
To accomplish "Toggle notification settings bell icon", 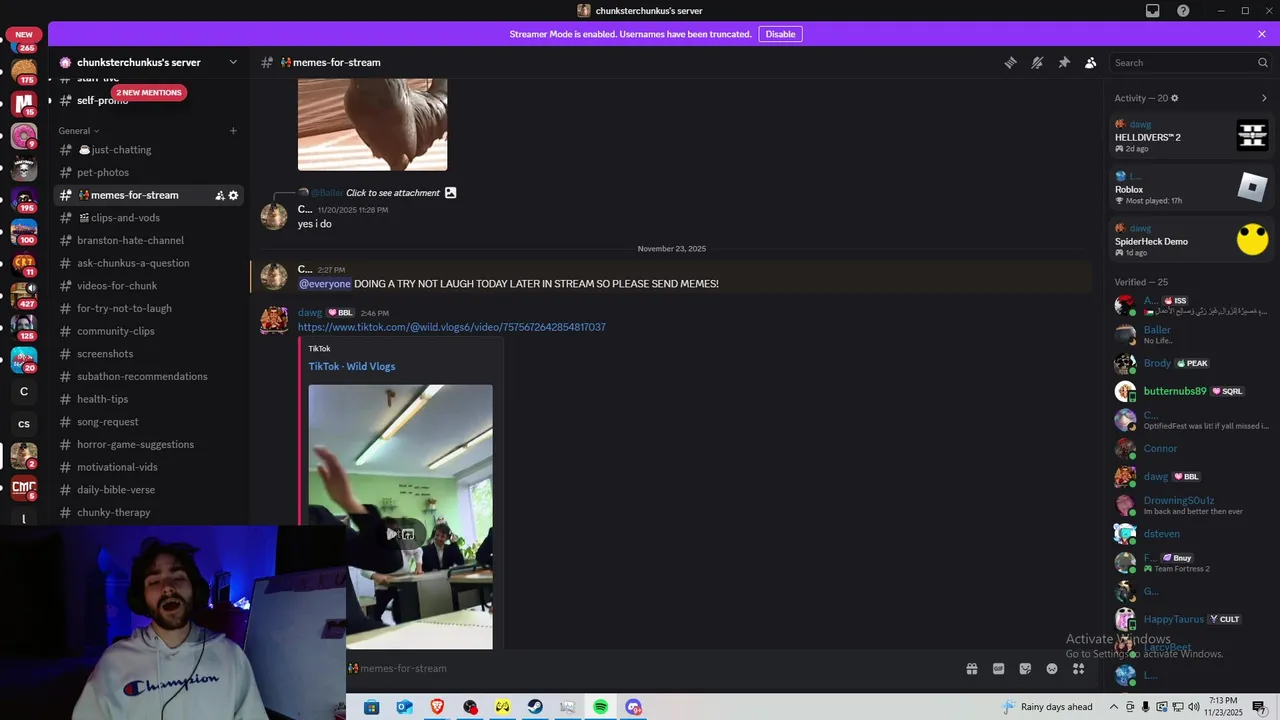I will [1037, 62].
